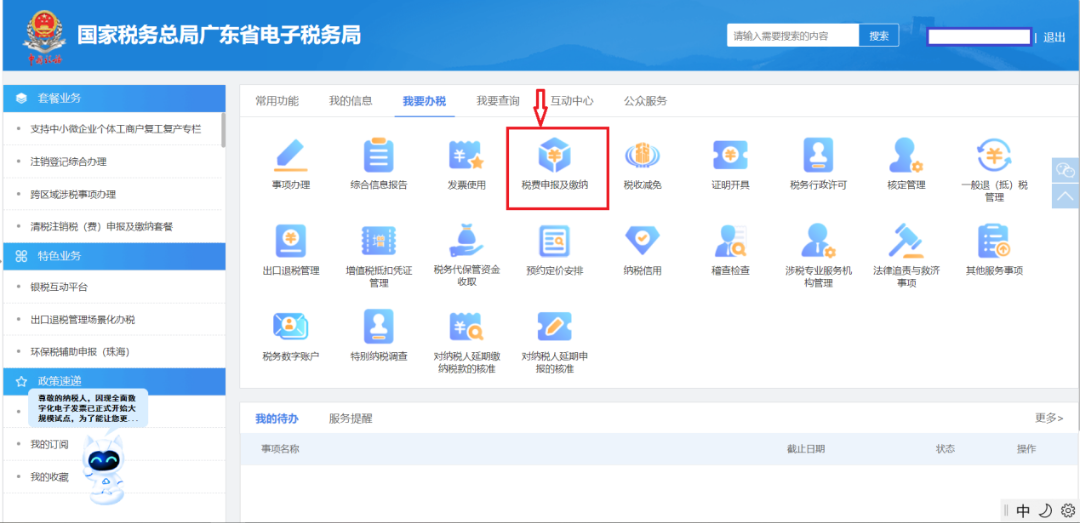The image size is (1080, 523).
Task: Focus the search input field
Action: (793, 36)
